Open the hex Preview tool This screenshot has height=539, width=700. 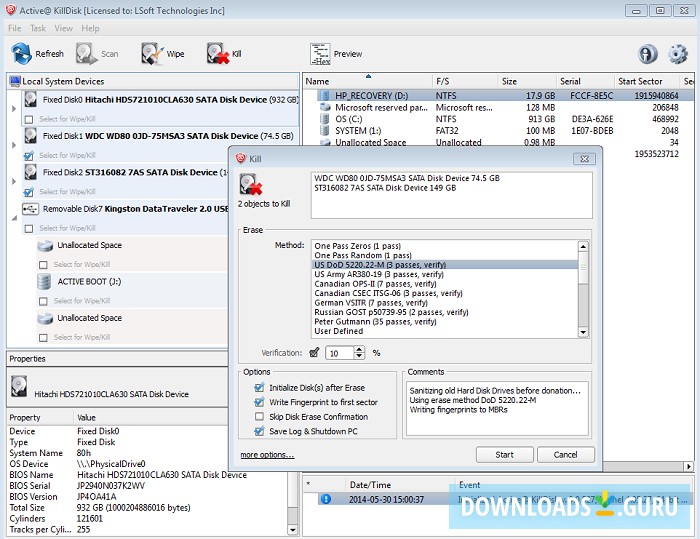[320, 54]
